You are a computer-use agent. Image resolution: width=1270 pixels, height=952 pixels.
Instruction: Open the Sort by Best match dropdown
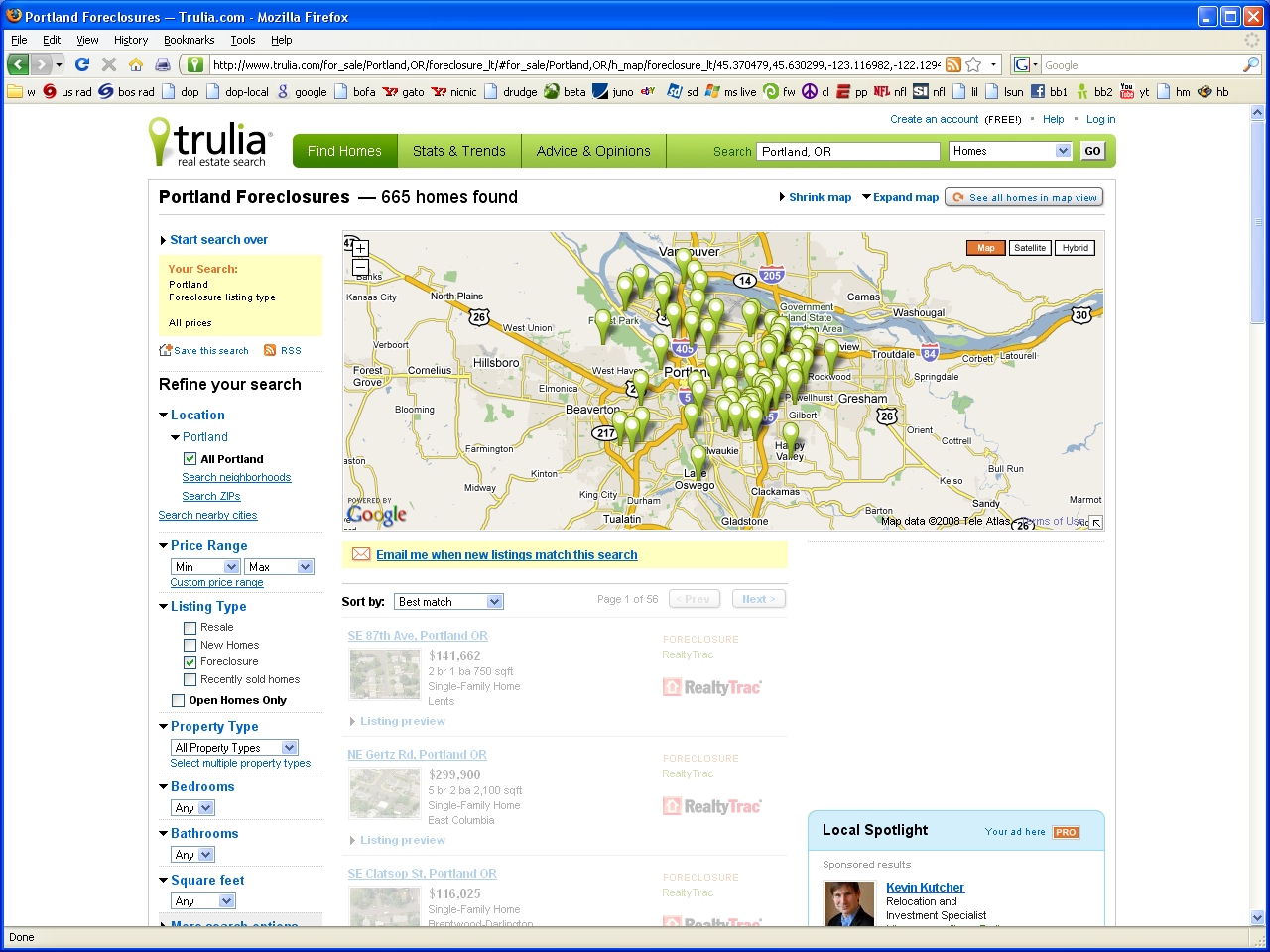pos(449,602)
